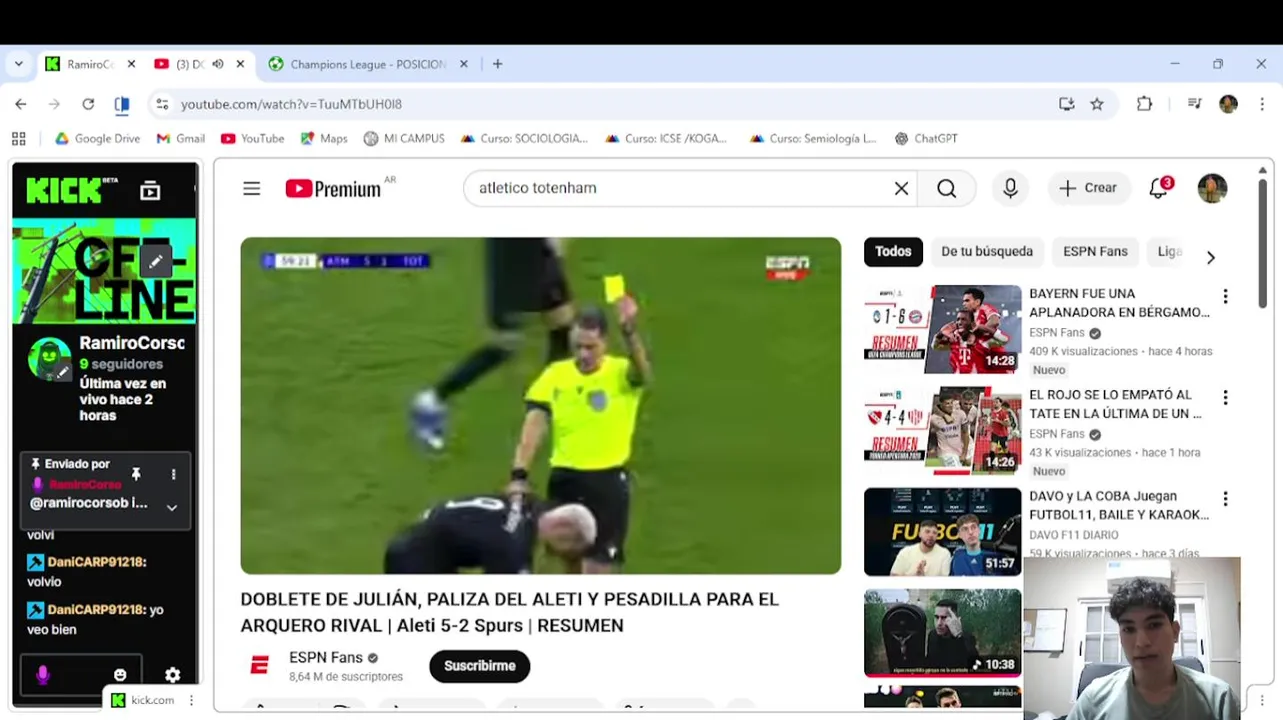This screenshot has width=1283, height=720.
Task: Click the video player showing Aleti match
Action: [541, 405]
